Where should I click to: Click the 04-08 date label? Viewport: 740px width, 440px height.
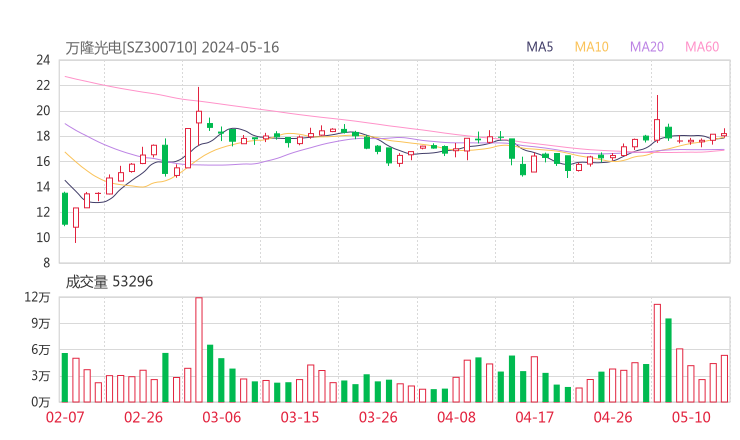[456, 417]
